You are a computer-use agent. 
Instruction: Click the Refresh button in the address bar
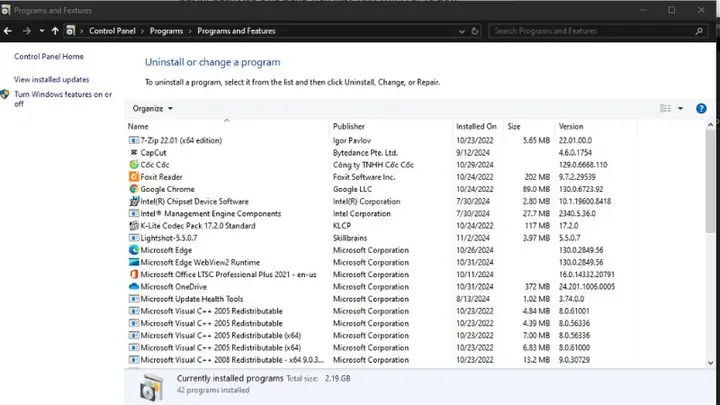tap(475, 31)
